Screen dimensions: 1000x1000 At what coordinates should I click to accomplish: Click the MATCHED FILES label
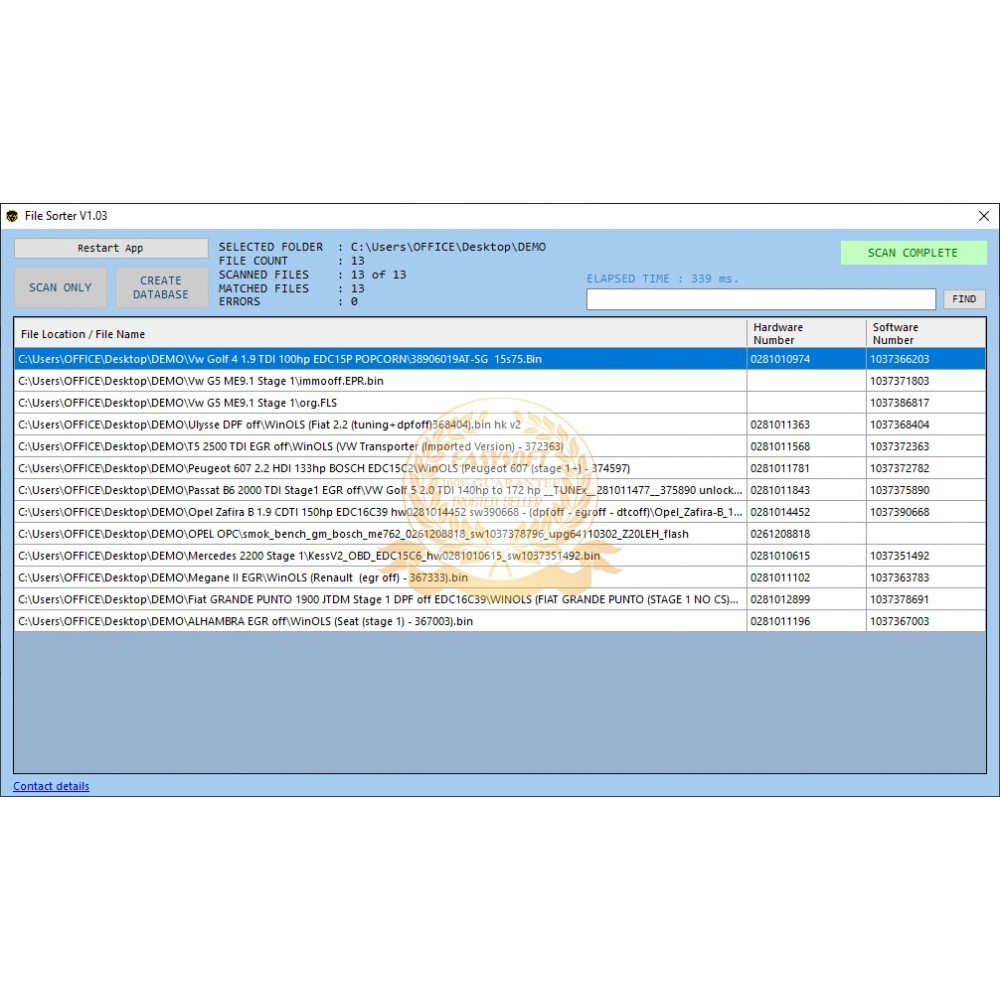[263, 289]
